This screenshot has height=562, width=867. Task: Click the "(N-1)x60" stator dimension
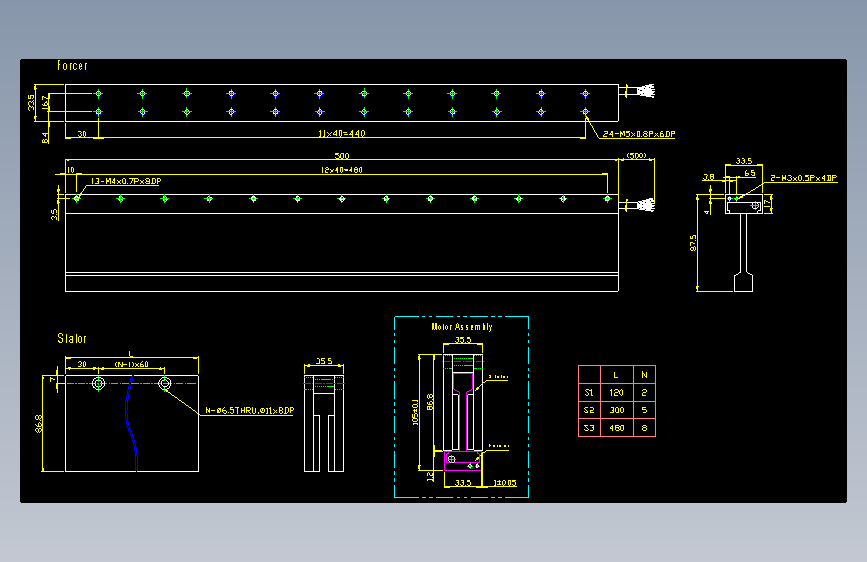132,364
